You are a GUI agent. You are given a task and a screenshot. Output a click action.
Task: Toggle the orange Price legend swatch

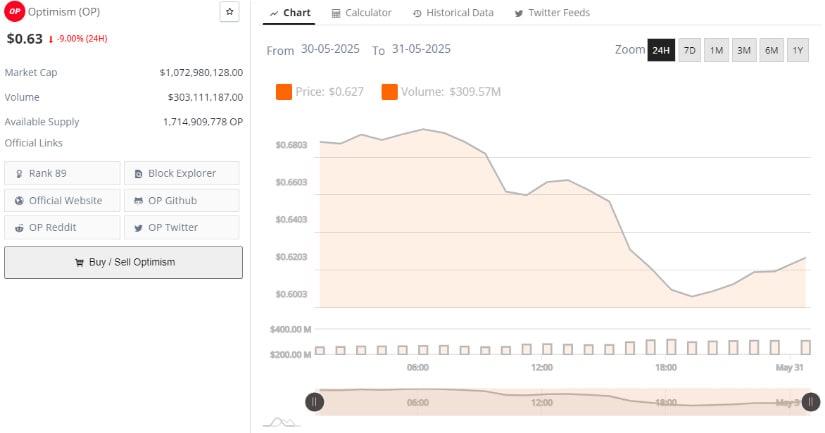(284, 92)
